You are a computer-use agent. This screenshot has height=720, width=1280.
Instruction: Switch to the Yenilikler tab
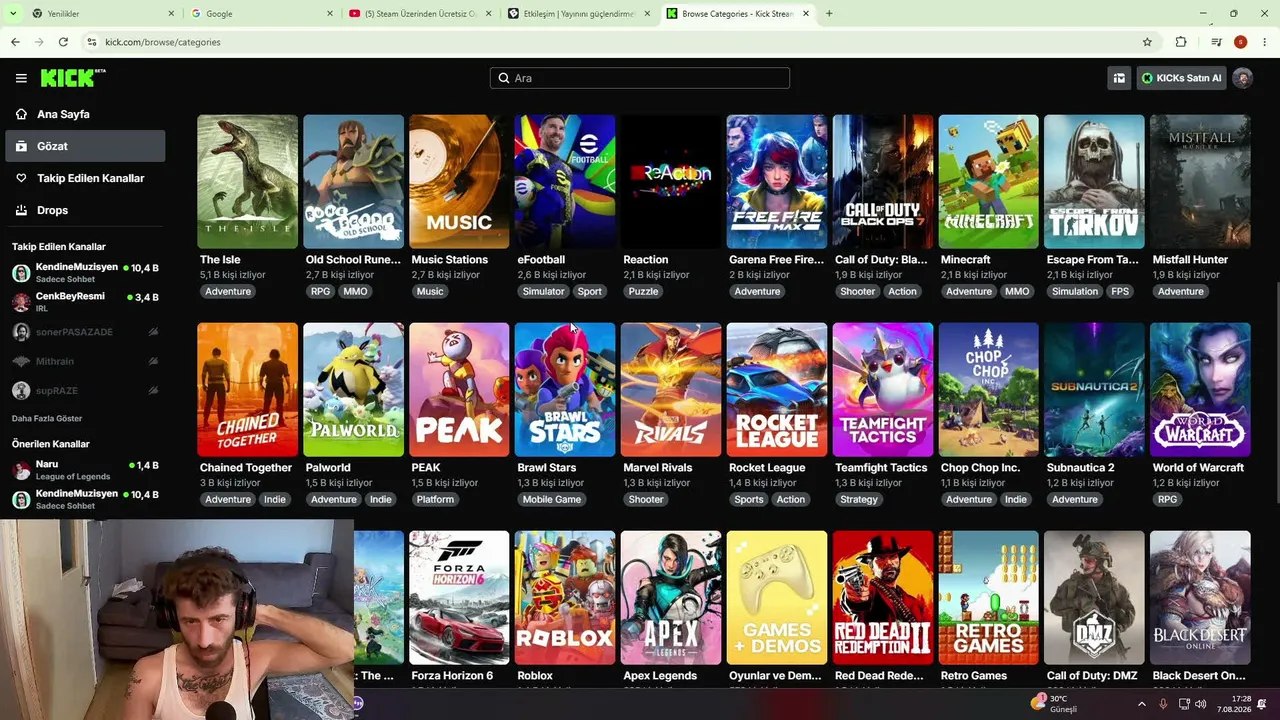pos(103,14)
